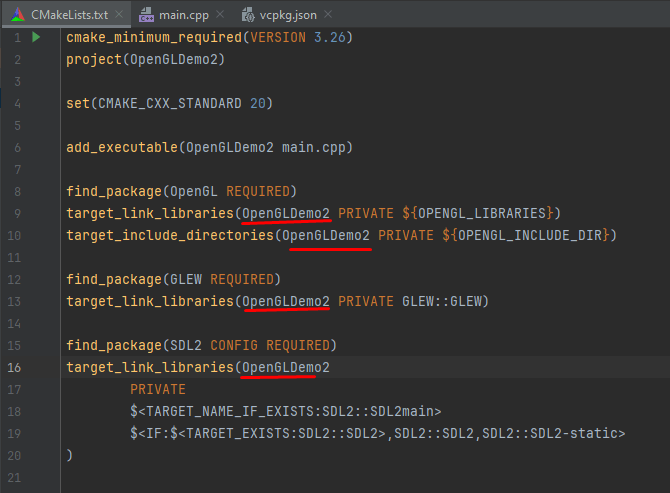Switch to the CMakeLists.txt tab
Viewport: 670px width, 493px height.
pos(69,15)
